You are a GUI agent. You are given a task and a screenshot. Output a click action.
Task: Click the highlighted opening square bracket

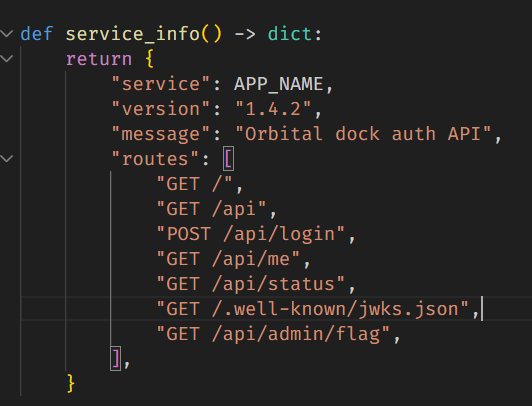pyautogui.click(x=228, y=159)
